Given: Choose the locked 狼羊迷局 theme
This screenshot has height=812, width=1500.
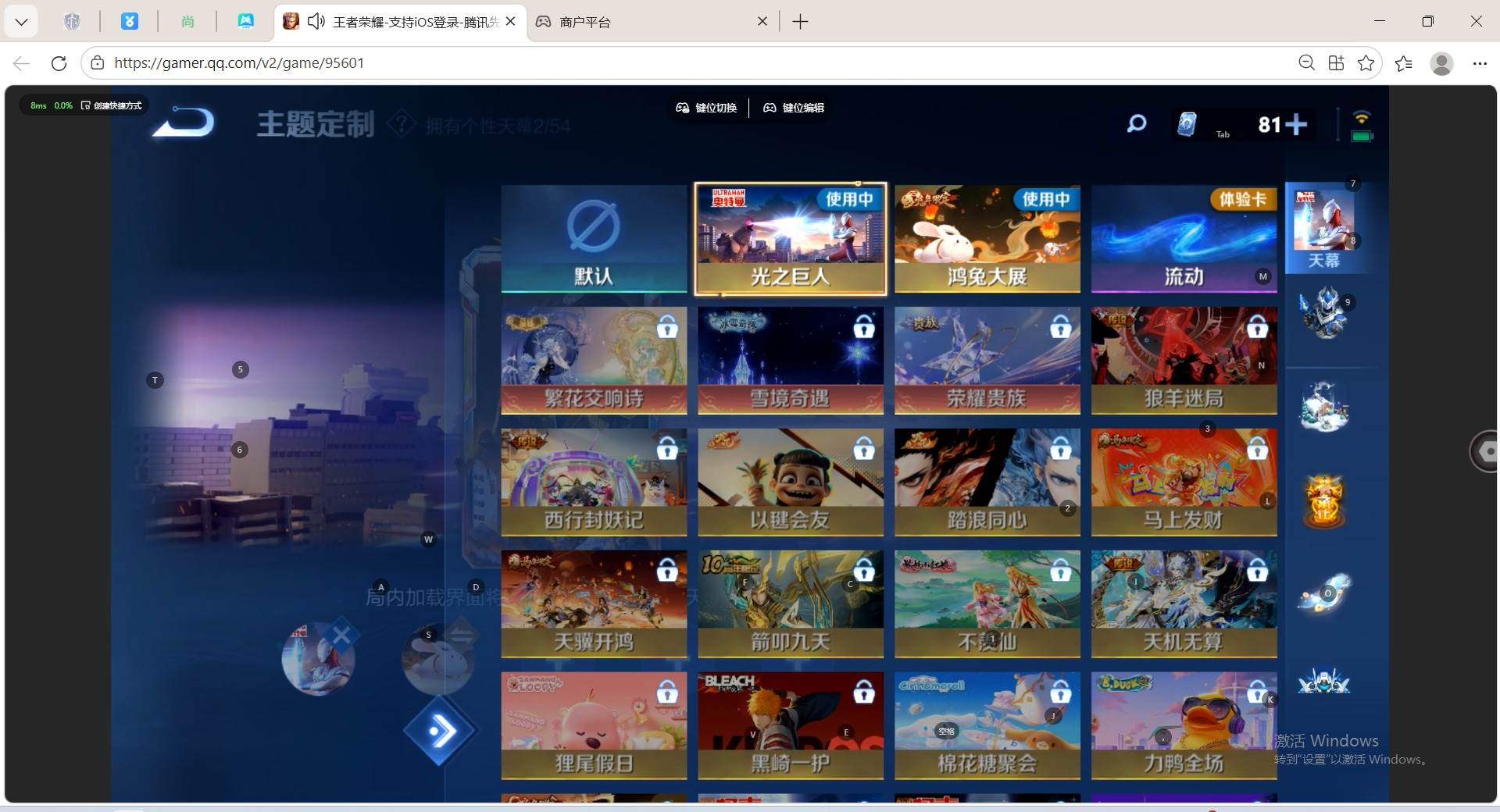Looking at the screenshot, I should (x=1184, y=361).
